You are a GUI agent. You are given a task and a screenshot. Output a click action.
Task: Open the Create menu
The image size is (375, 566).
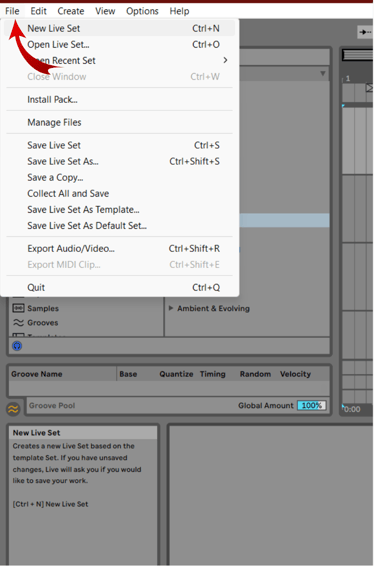pyautogui.click(x=71, y=11)
